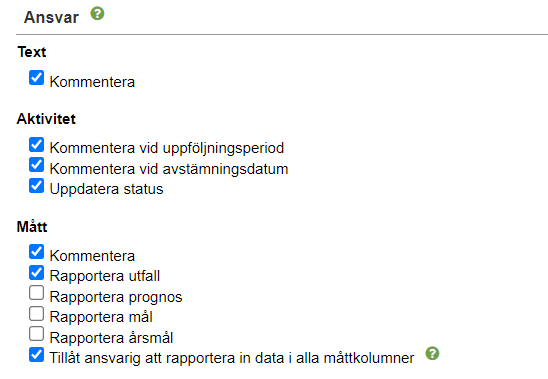Enable the 'Rapportera prognos' checkbox

click(x=37, y=293)
